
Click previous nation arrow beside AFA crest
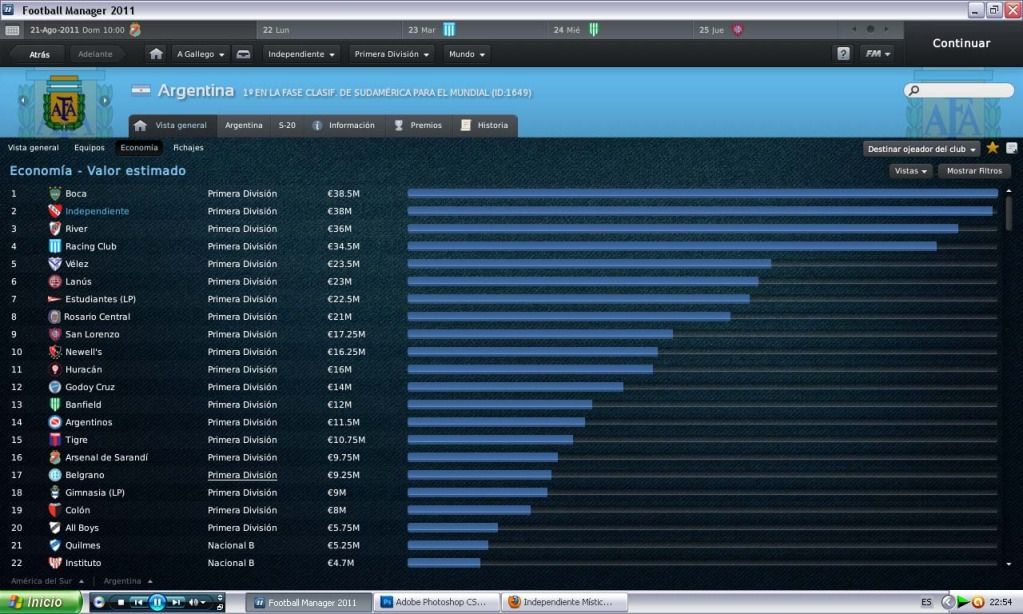pyautogui.click(x=23, y=100)
